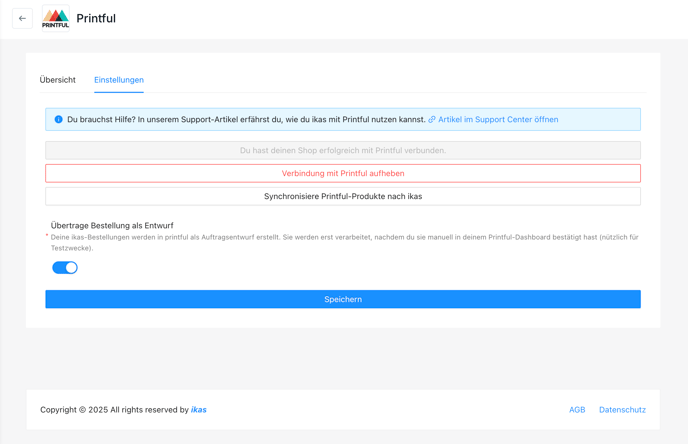This screenshot has height=444, width=688.
Task: Go back using the left arrow button
Action: (x=22, y=18)
